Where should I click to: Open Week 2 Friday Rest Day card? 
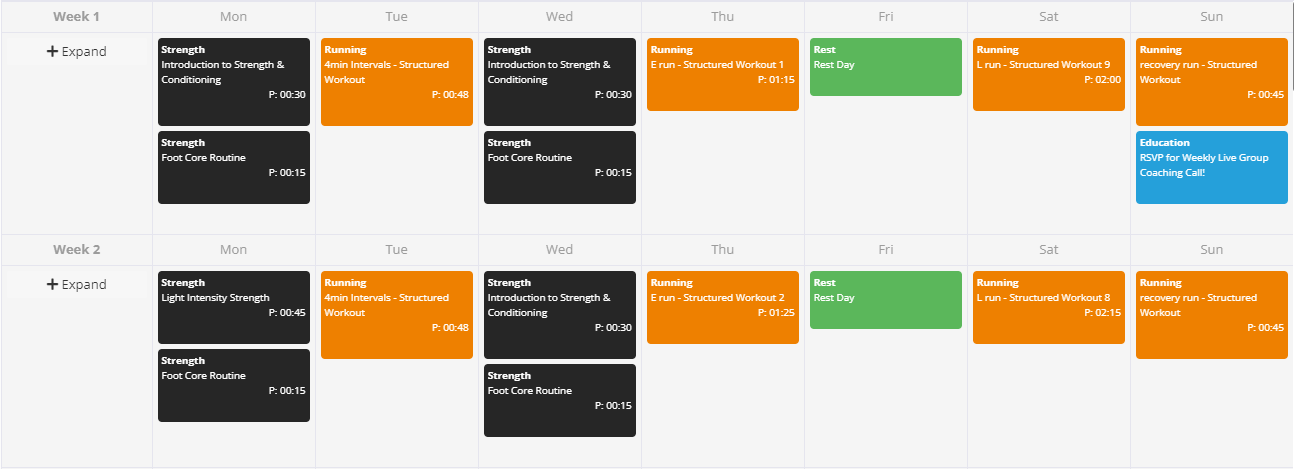tap(886, 300)
